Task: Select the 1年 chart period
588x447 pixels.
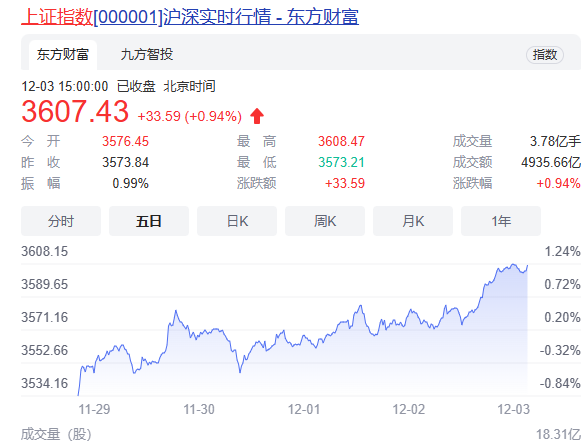Action: [501, 221]
